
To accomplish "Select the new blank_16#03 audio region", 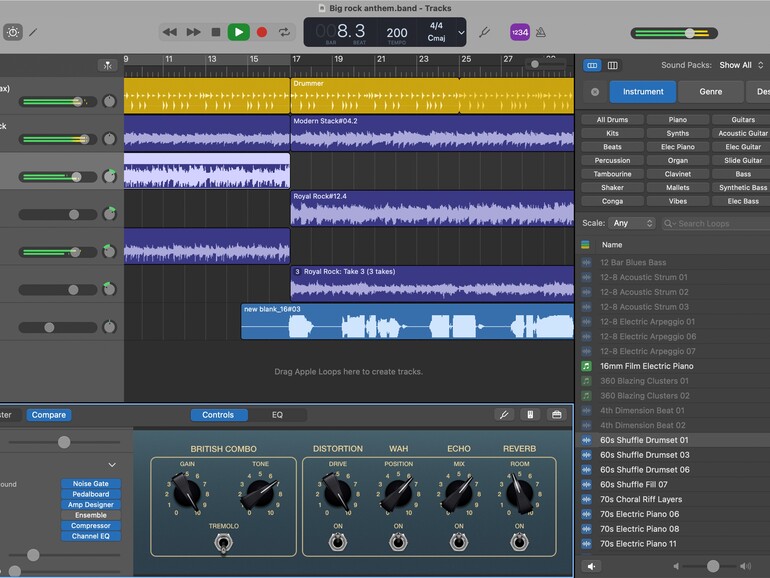I will pyautogui.click(x=407, y=322).
